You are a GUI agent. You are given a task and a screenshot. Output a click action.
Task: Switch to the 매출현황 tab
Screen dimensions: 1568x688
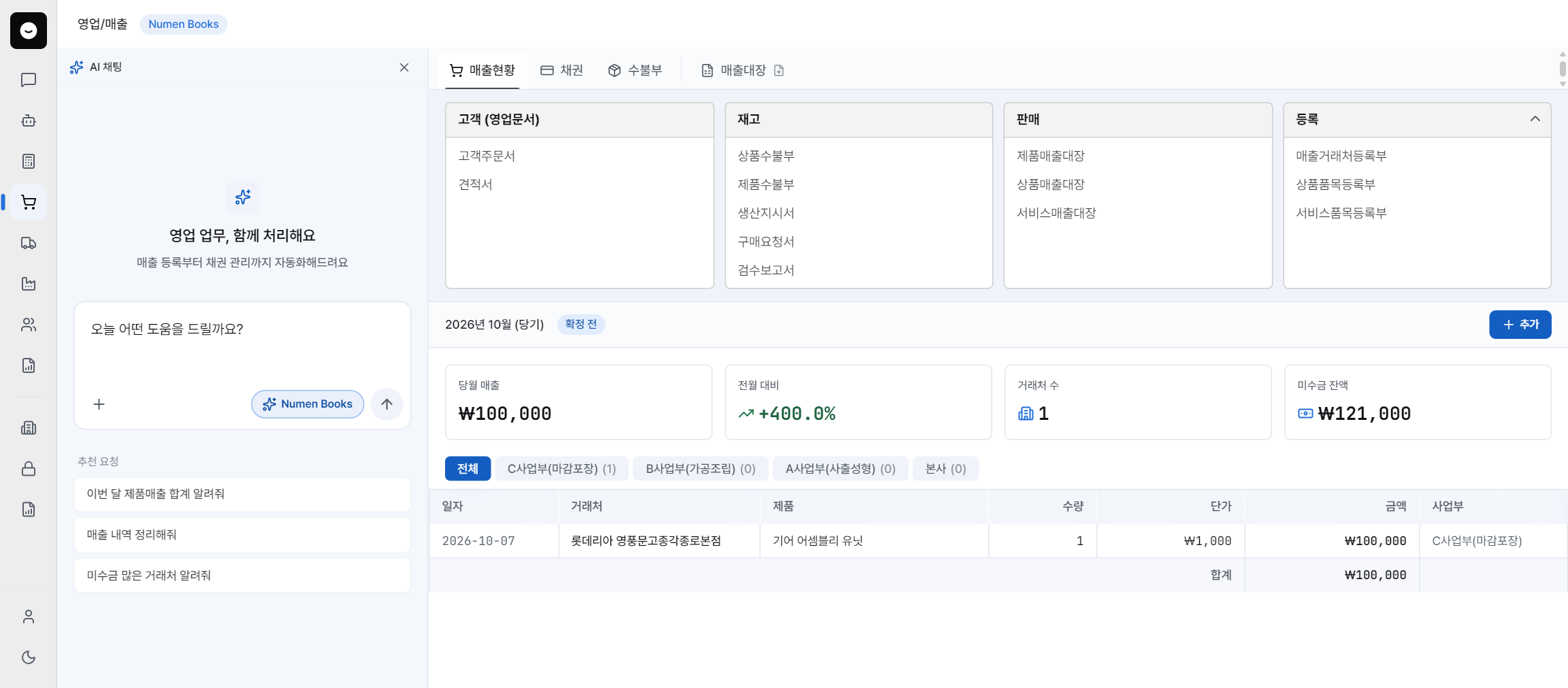[x=483, y=70]
